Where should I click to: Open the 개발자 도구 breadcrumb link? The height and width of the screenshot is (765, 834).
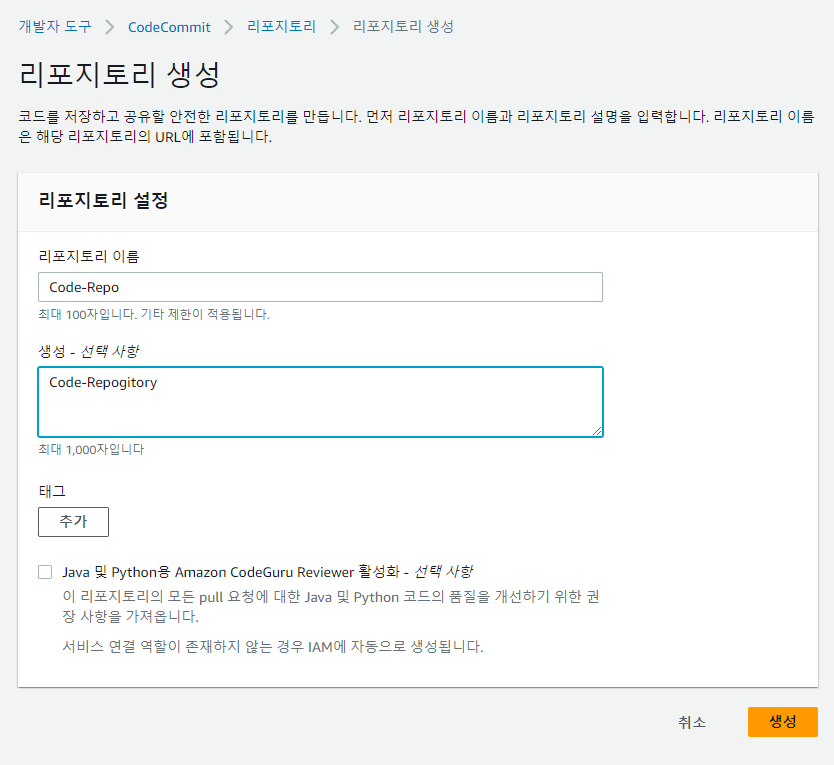[x=55, y=27]
